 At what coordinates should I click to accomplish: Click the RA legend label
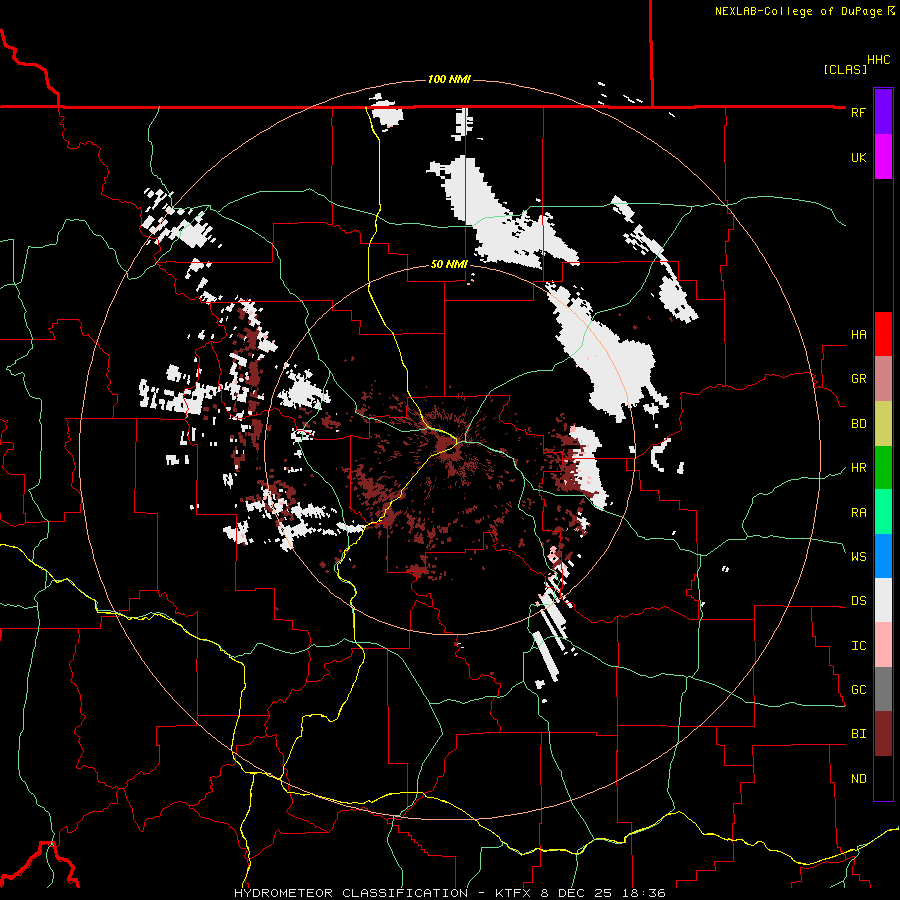click(858, 513)
